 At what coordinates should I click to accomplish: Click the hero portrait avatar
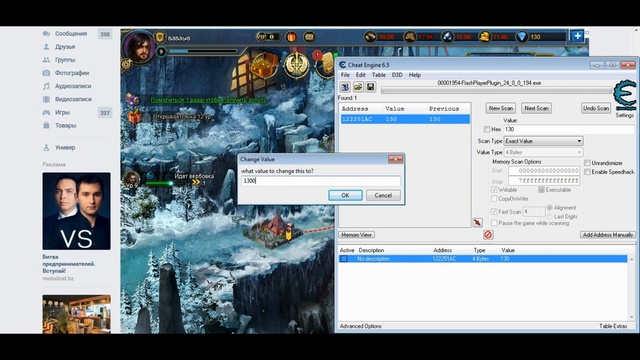tap(140, 47)
